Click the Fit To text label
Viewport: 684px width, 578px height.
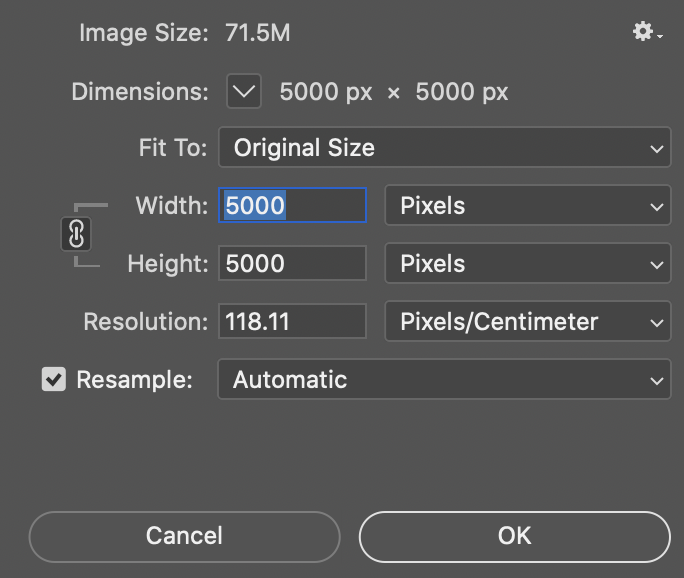(x=172, y=149)
